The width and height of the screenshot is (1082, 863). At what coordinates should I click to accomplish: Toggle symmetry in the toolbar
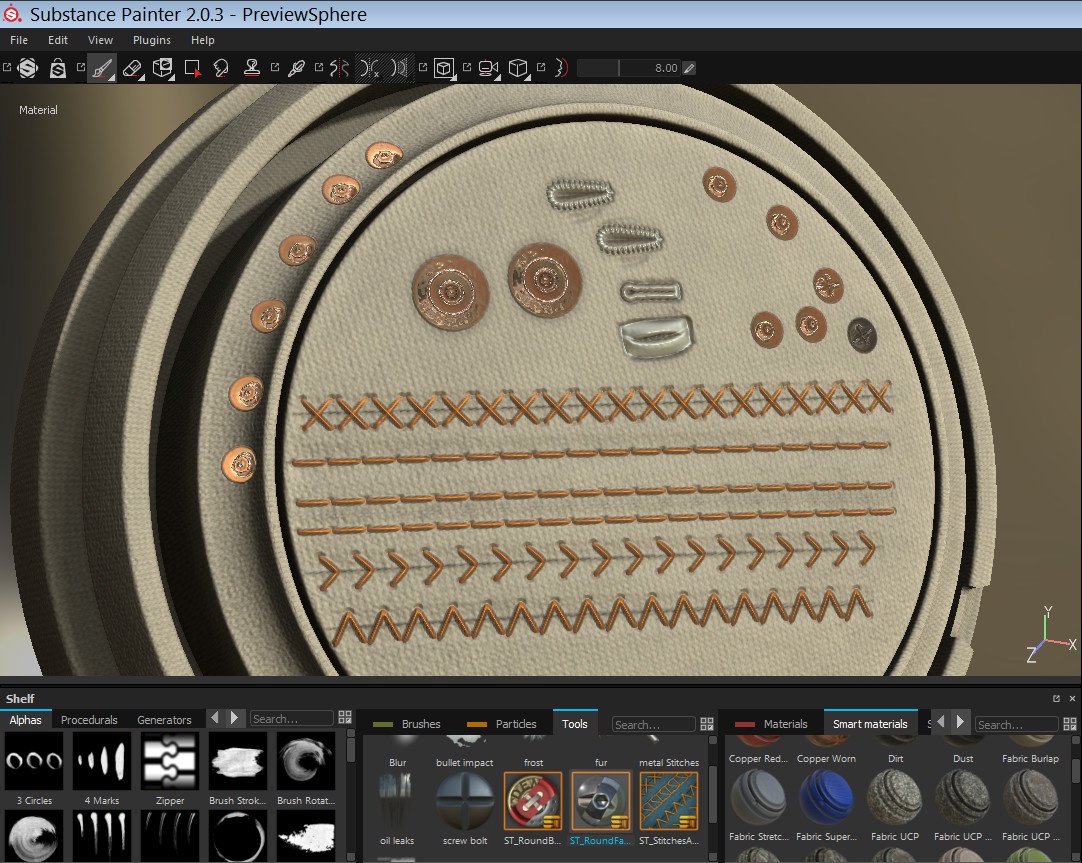340,68
